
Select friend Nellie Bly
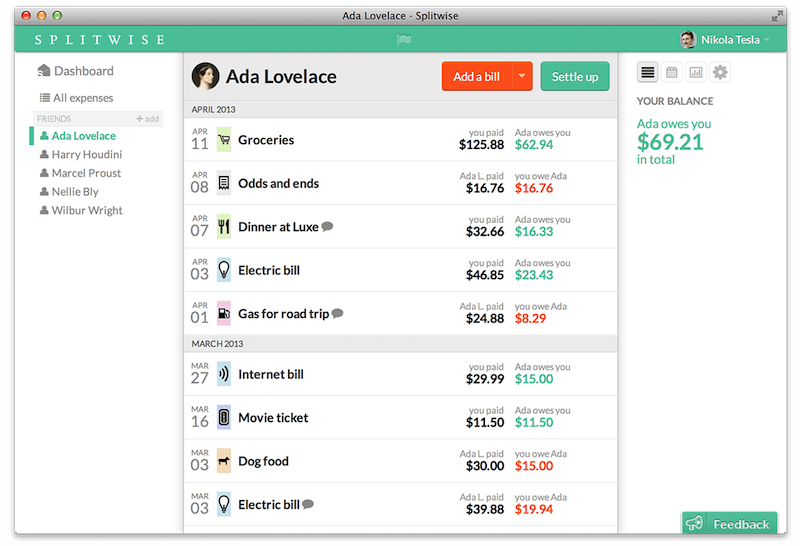pyautogui.click(x=69, y=191)
